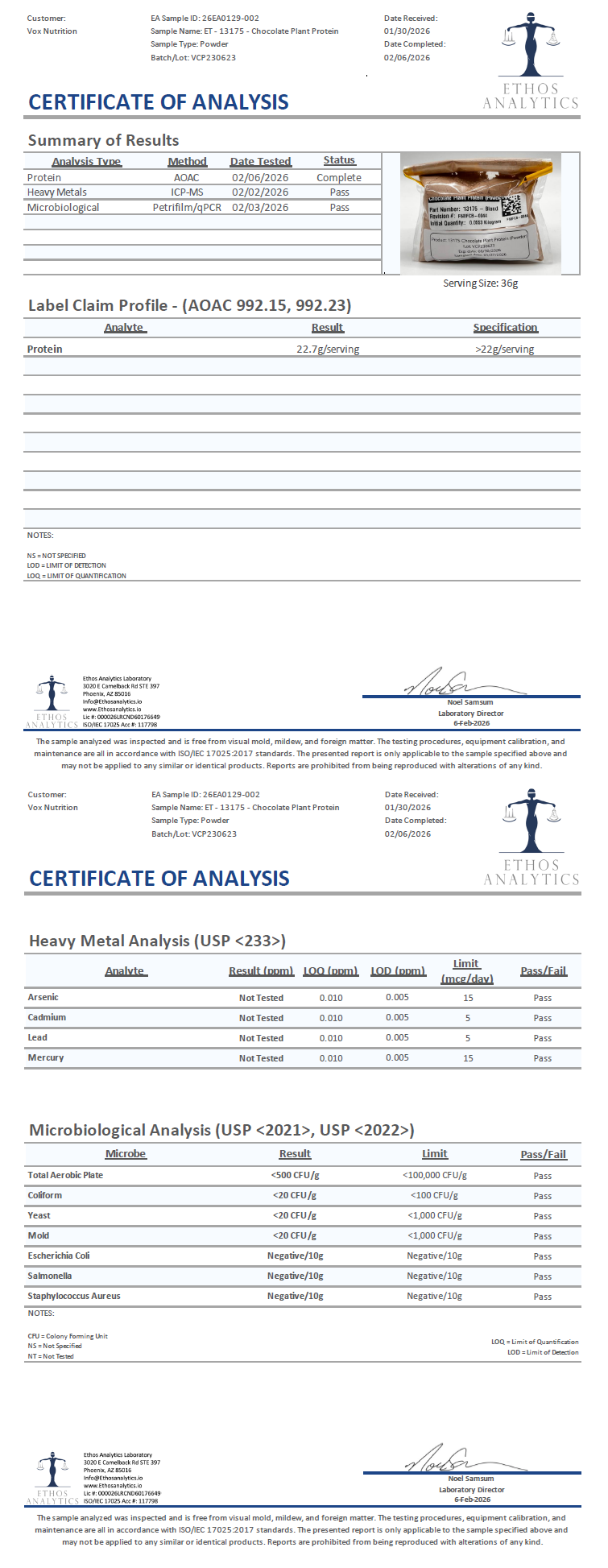This screenshot has width=608, height=1568.
Task: Select the "Heavy Metal Analysis (USP <233>)" heading
Action: click(157, 941)
